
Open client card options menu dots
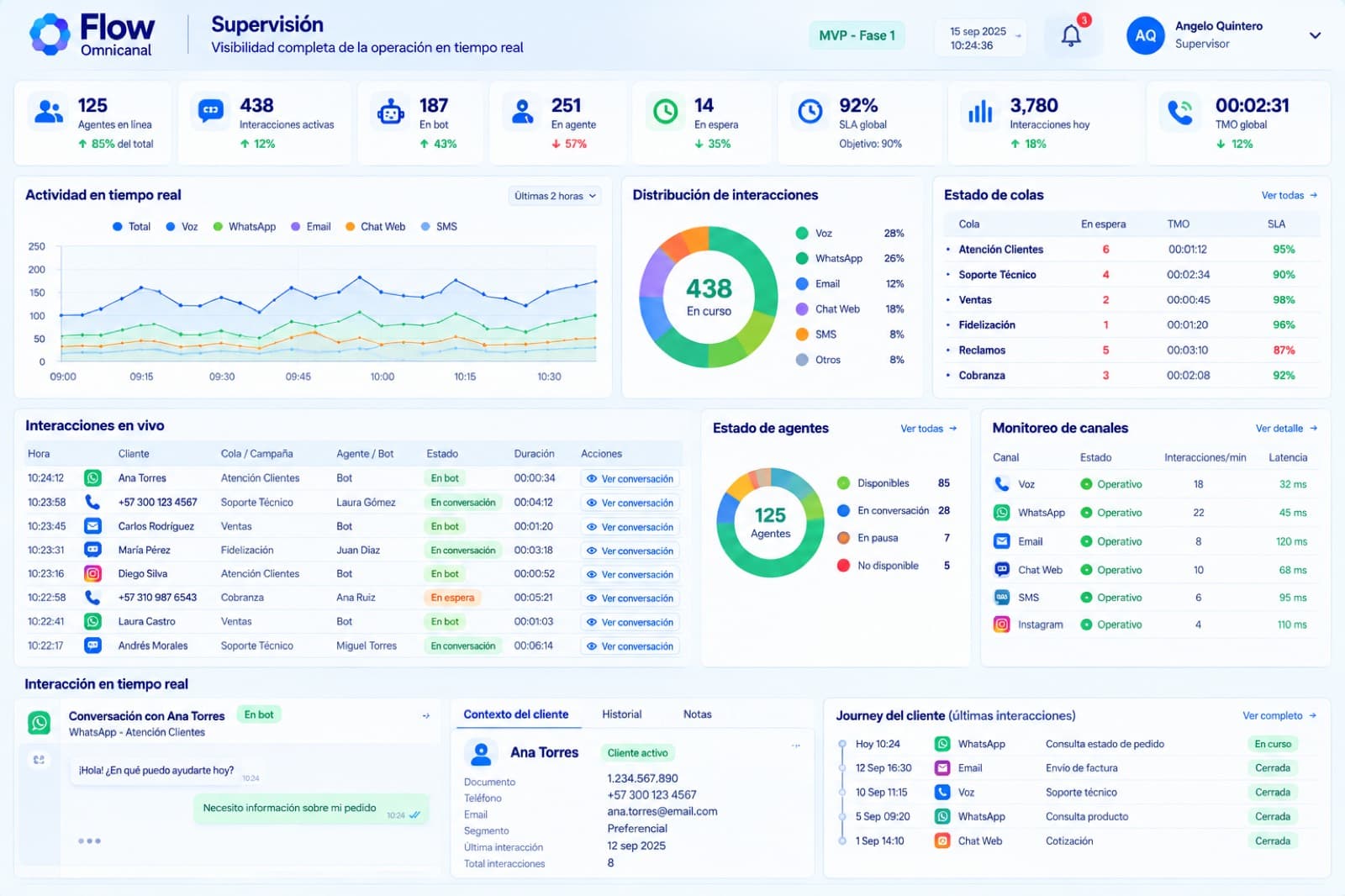pos(795,746)
